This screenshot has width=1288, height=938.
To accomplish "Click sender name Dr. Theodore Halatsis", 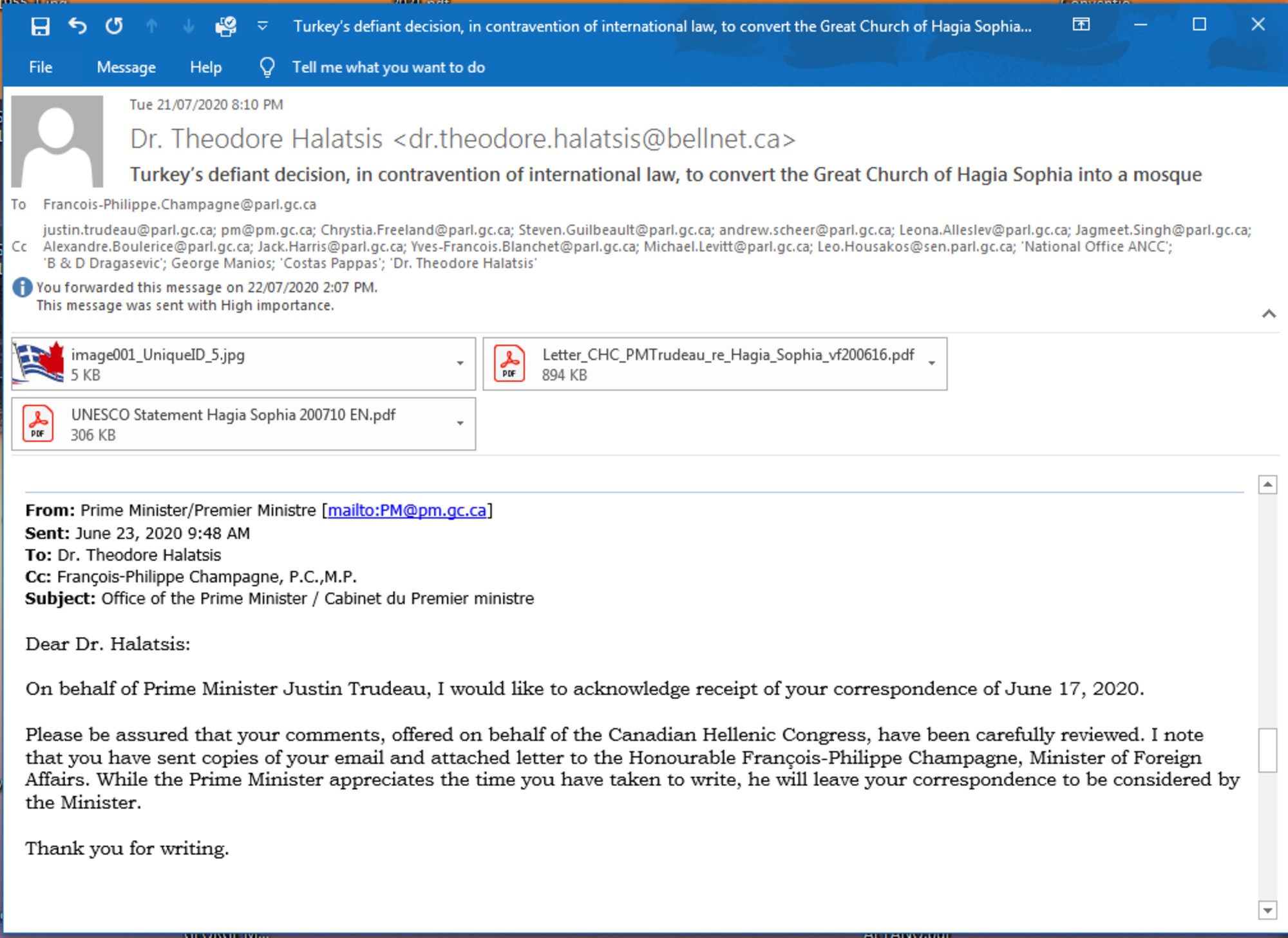I will [x=256, y=139].
